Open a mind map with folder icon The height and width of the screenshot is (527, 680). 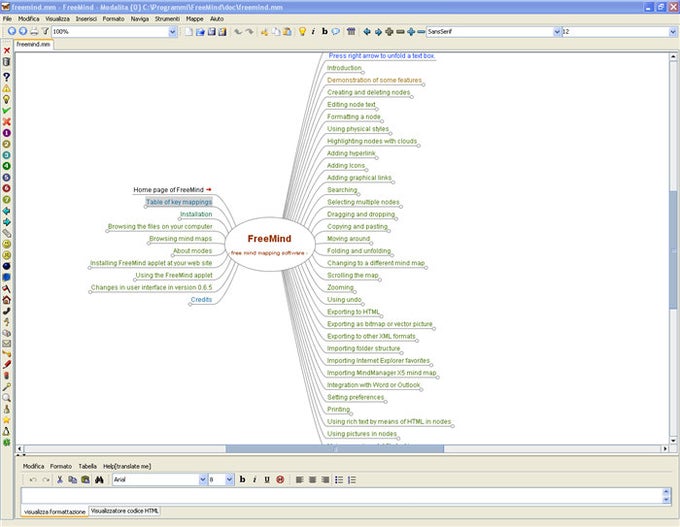[200, 32]
